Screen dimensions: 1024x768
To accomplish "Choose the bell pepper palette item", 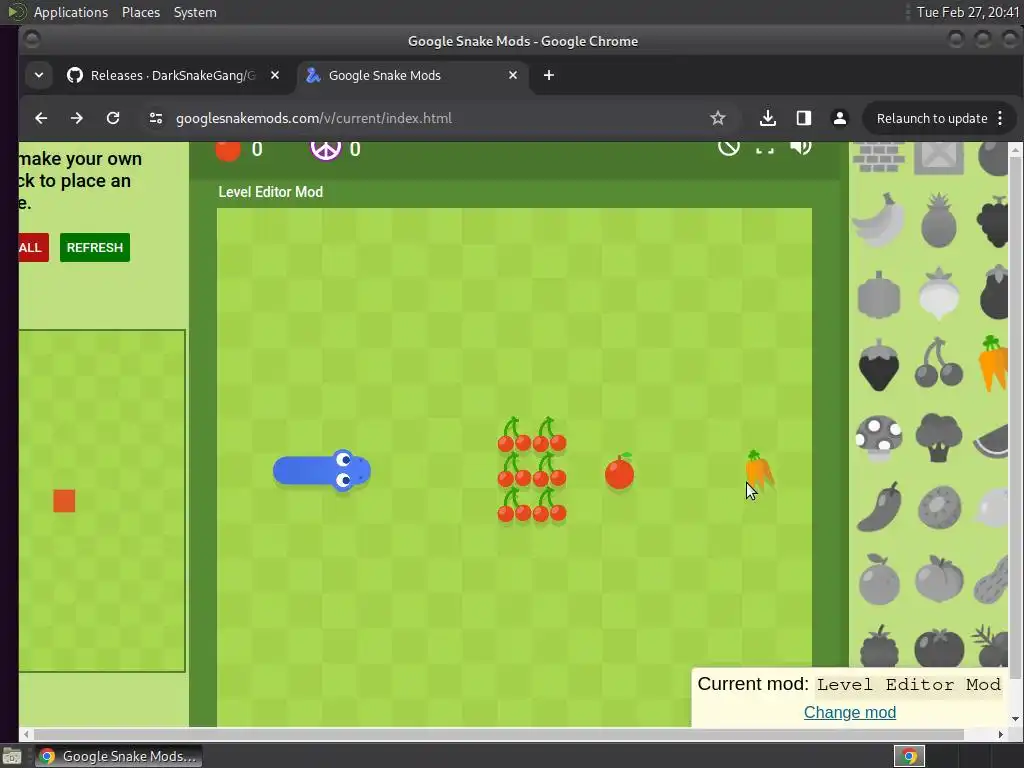I will 879,295.
